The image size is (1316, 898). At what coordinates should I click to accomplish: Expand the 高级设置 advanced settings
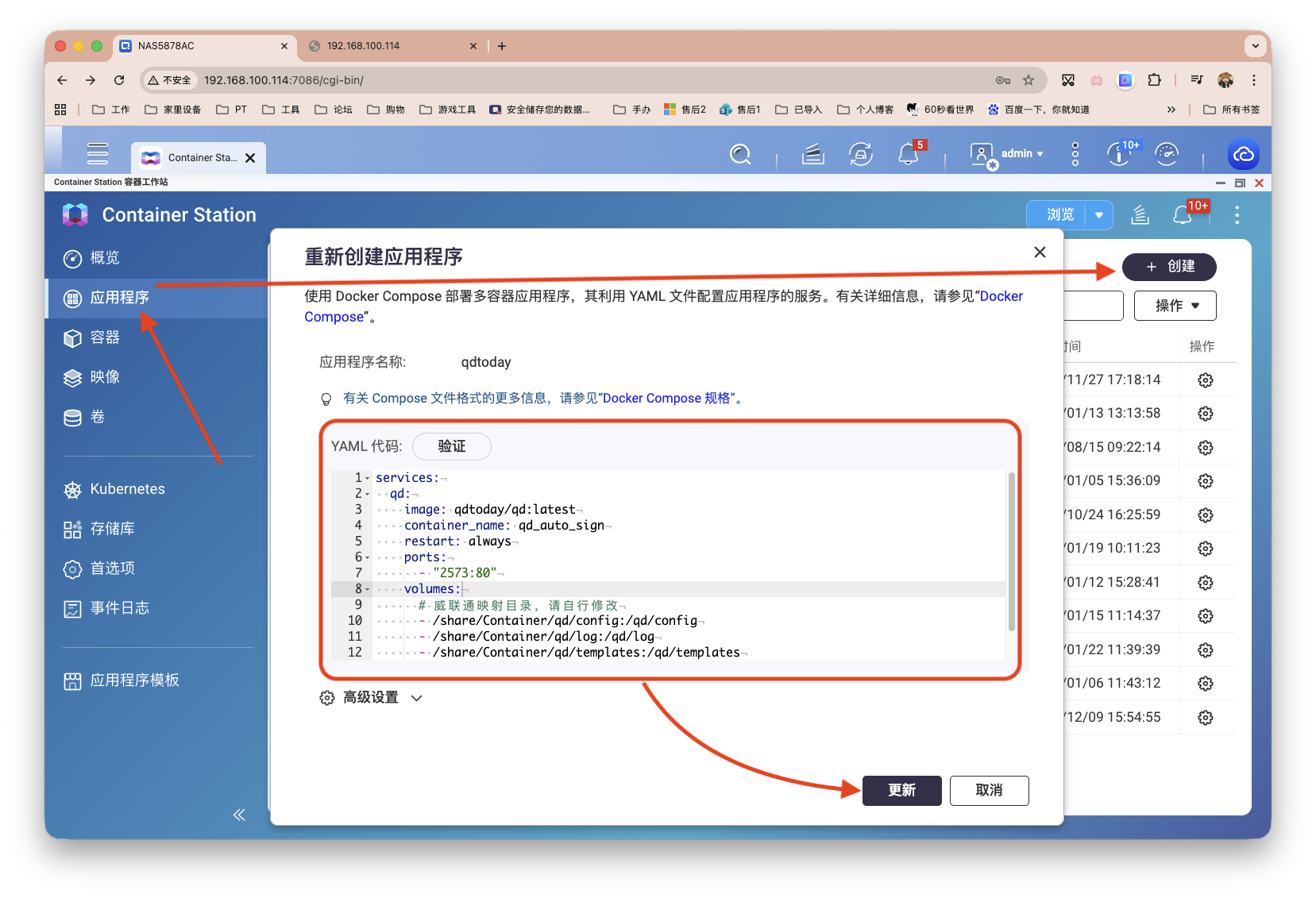coord(370,697)
